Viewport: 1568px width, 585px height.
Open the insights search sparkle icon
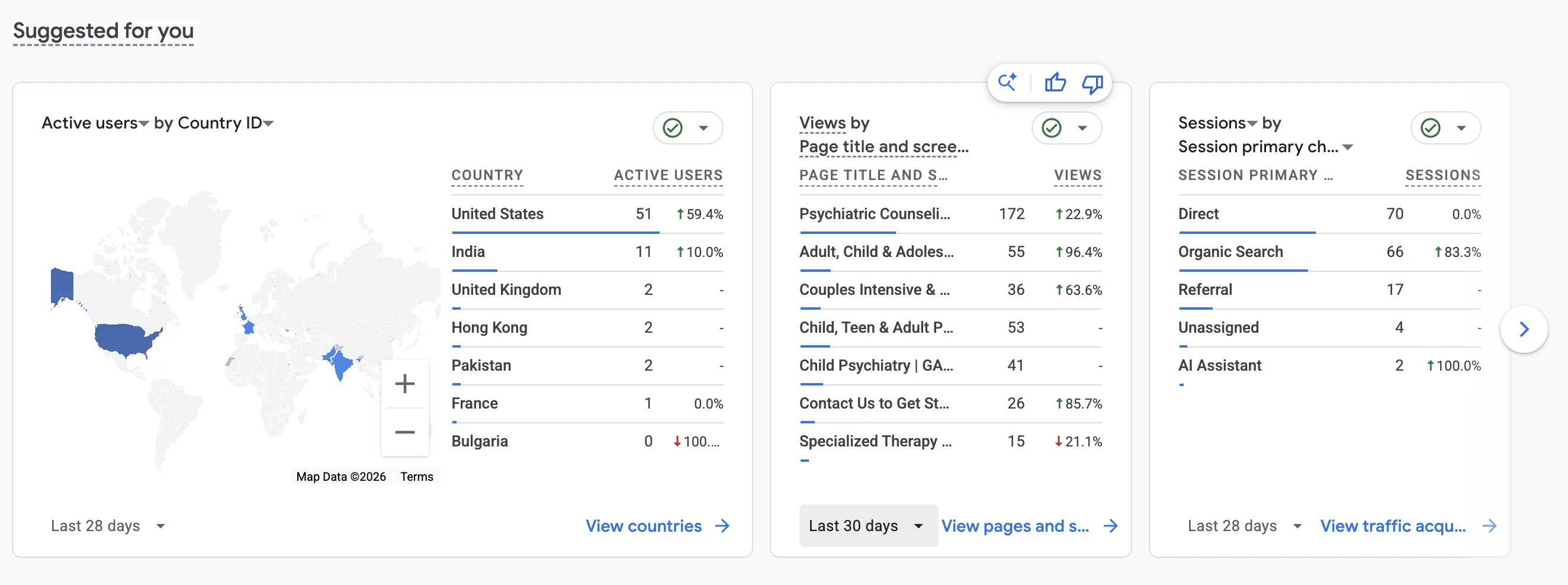[x=1007, y=82]
